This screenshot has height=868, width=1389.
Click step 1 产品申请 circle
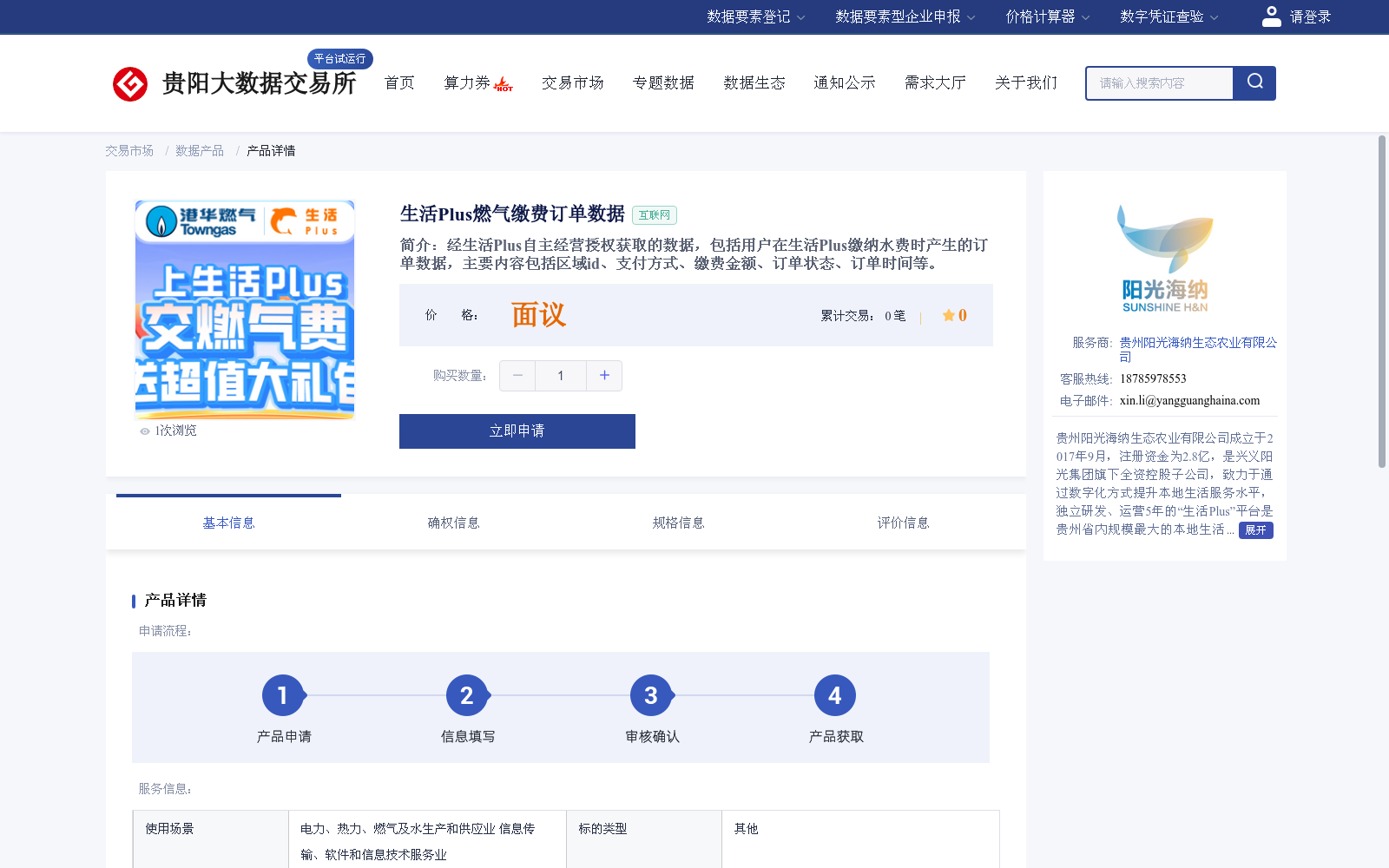click(x=283, y=695)
